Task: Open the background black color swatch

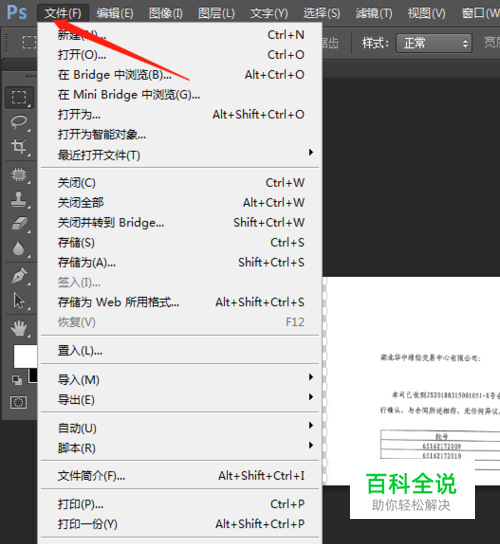Action: click(33, 376)
